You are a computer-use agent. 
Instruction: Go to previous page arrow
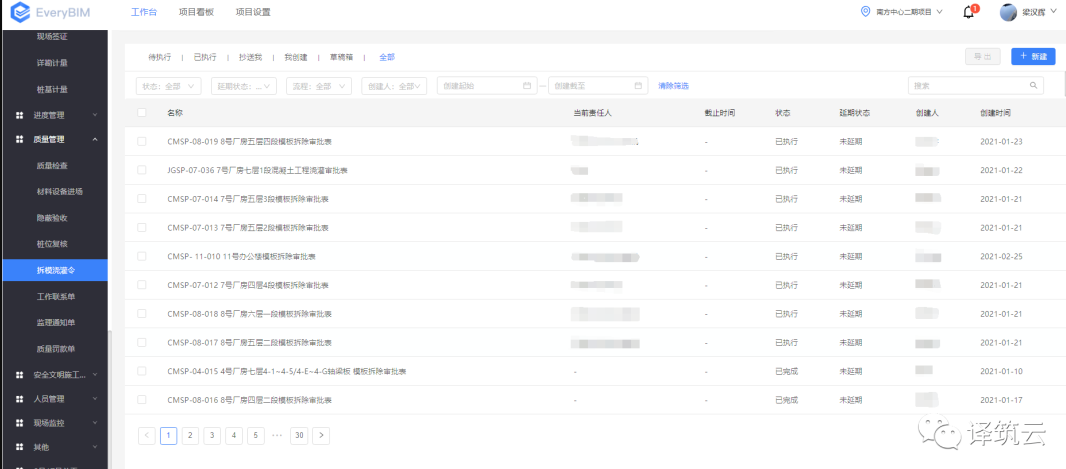pos(146,436)
